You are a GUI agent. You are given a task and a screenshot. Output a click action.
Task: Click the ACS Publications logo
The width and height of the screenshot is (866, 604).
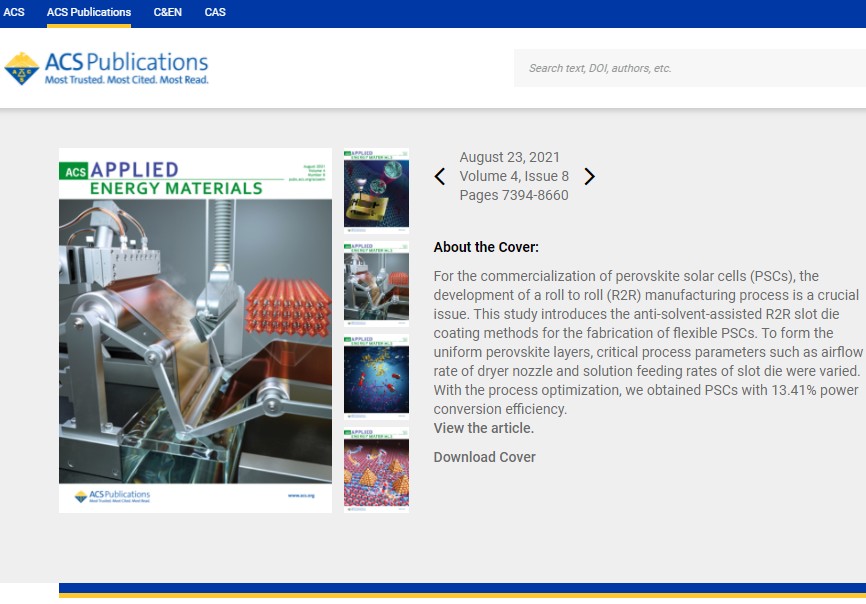(106, 68)
